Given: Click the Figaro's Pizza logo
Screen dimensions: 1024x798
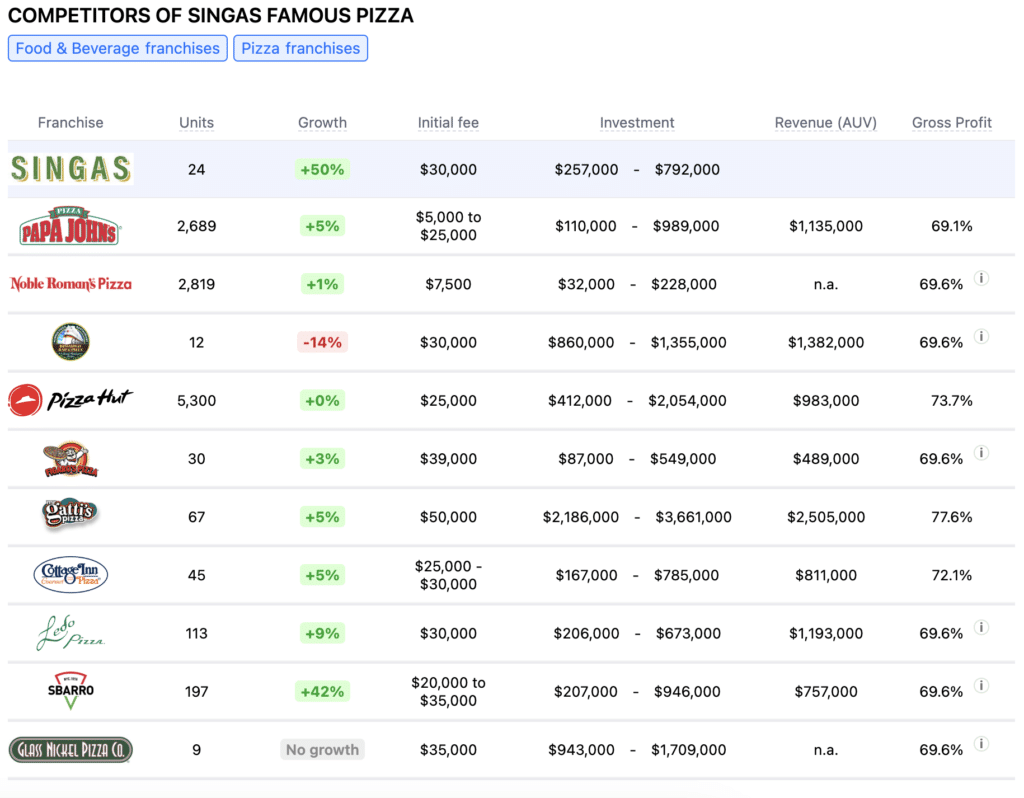Looking at the screenshot, I should 71,458.
